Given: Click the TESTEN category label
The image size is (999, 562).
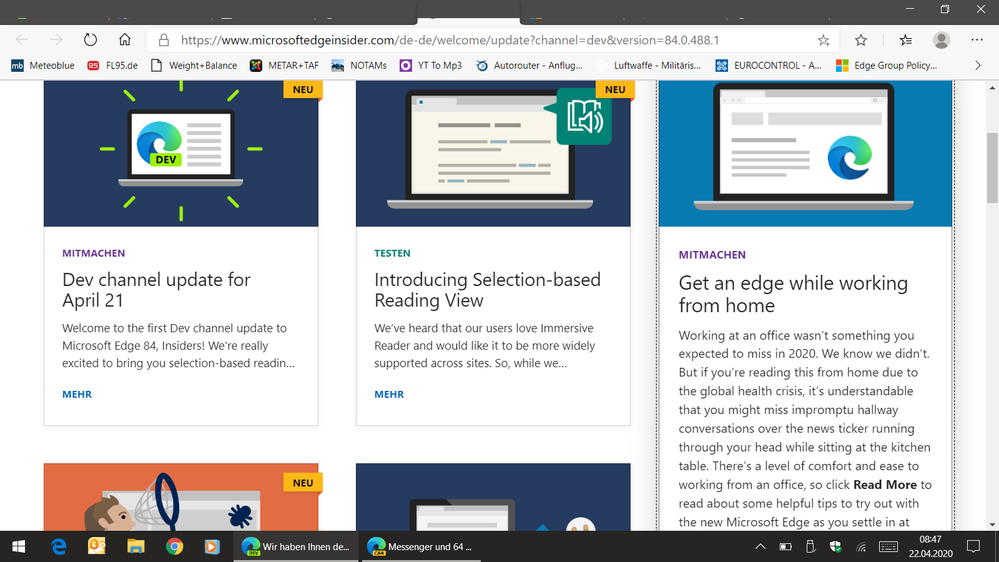Looking at the screenshot, I should point(392,253).
